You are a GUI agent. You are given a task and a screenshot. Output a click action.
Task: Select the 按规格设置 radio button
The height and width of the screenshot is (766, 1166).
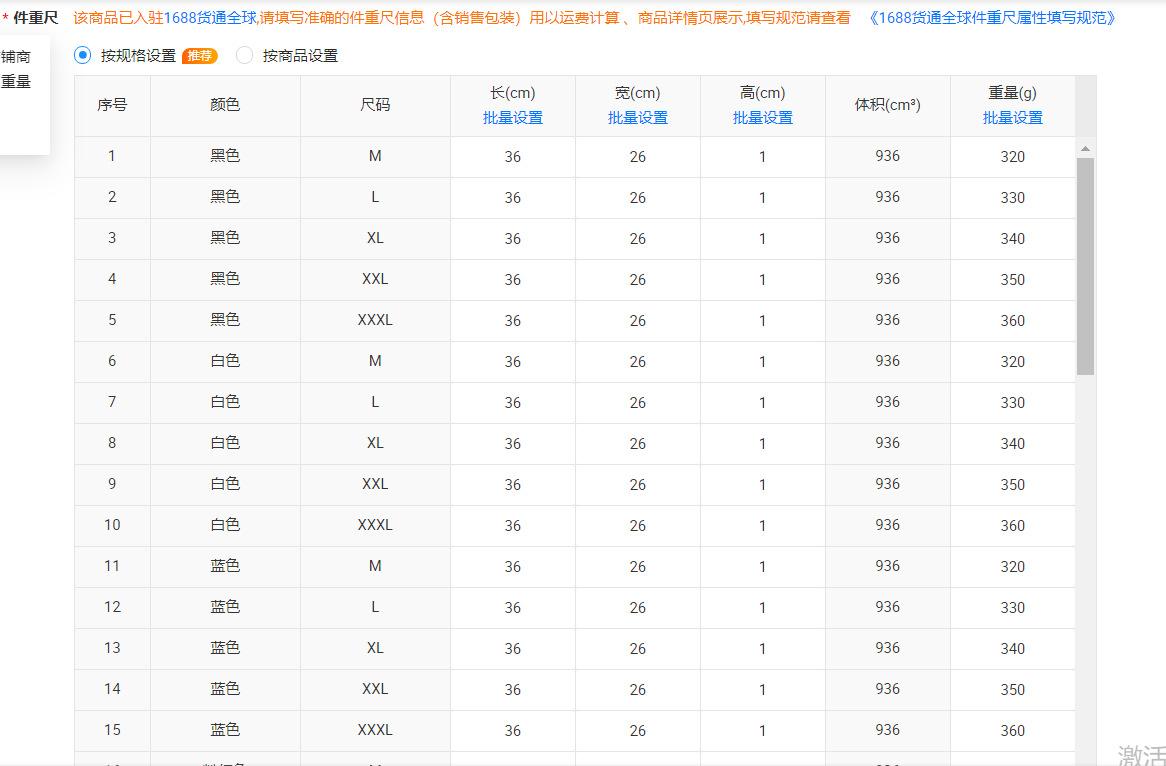point(83,56)
